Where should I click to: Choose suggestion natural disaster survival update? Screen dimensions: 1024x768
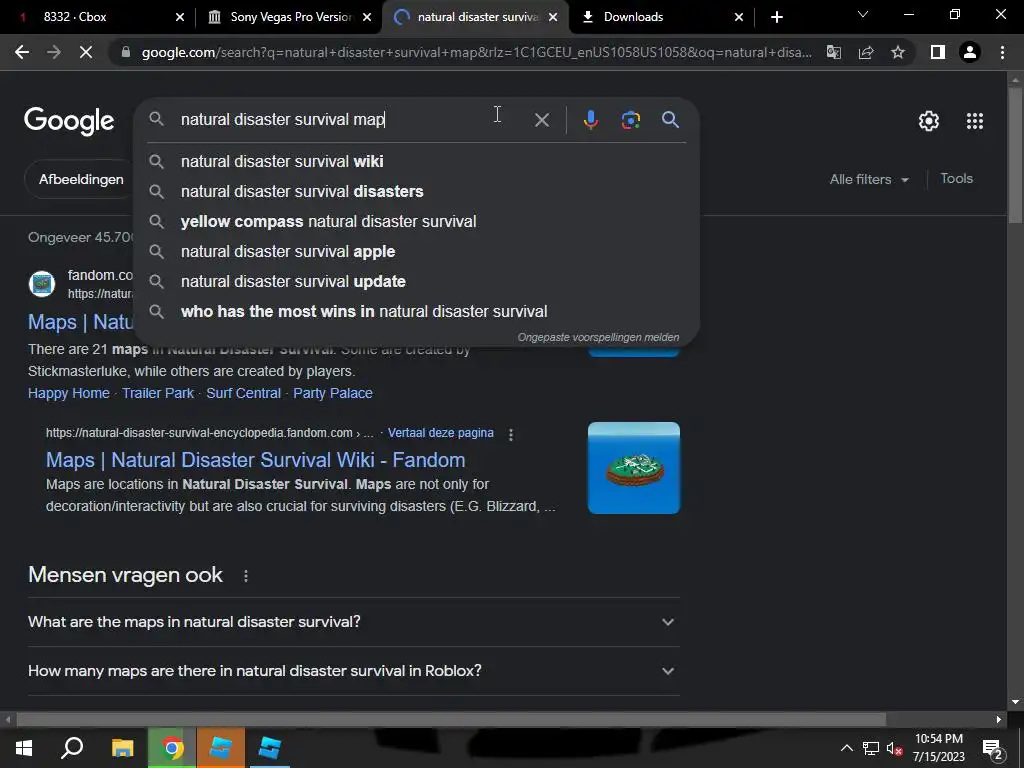point(416,281)
